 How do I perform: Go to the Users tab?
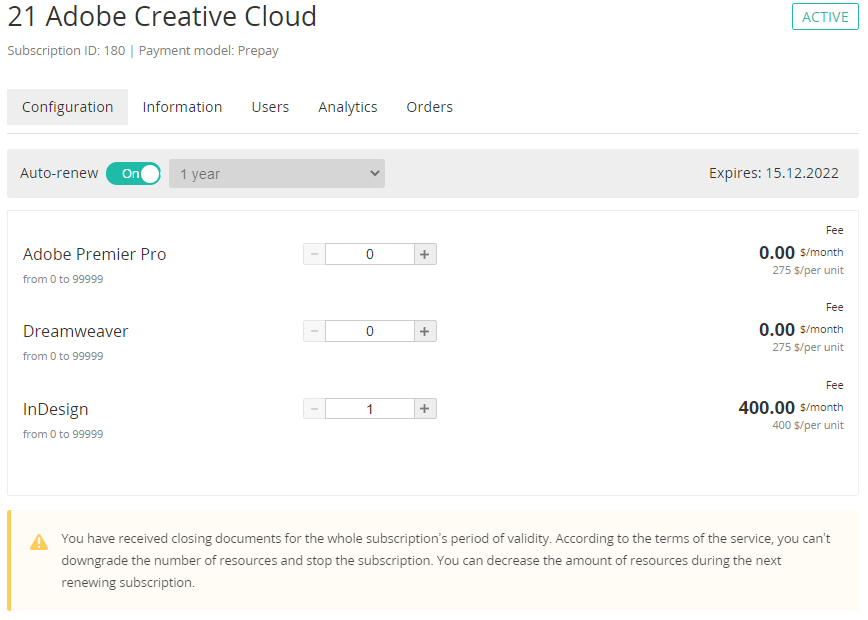(x=270, y=107)
